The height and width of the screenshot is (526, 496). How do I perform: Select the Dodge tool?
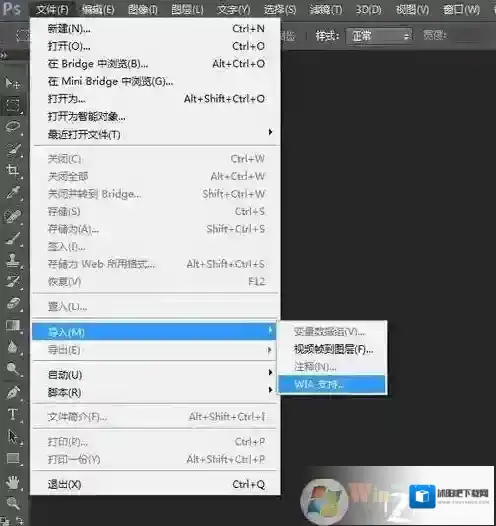(x=13, y=369)
